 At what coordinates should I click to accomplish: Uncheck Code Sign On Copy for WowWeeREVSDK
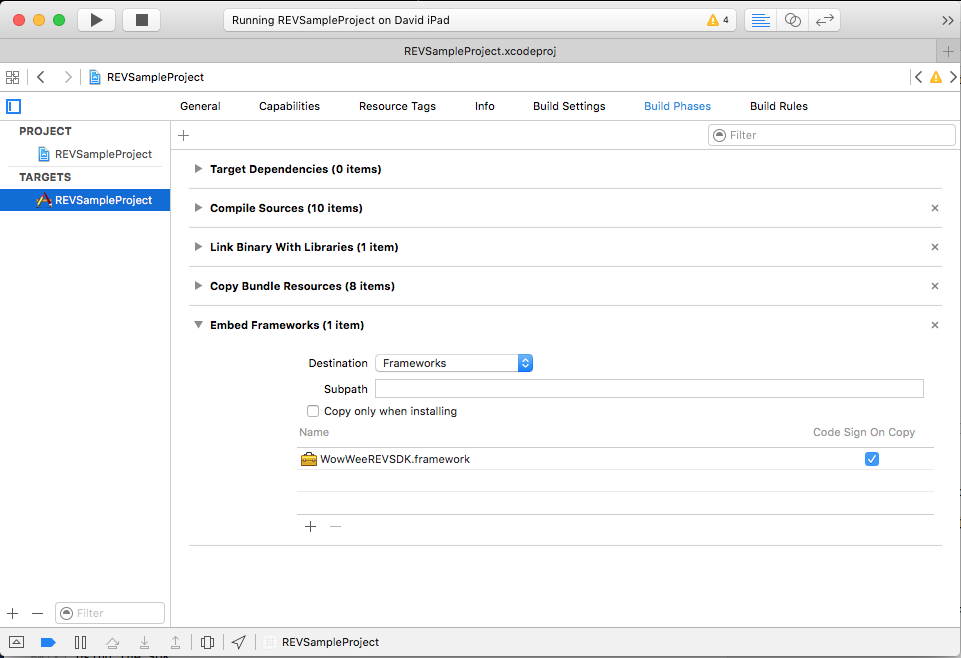coord(872,459)
